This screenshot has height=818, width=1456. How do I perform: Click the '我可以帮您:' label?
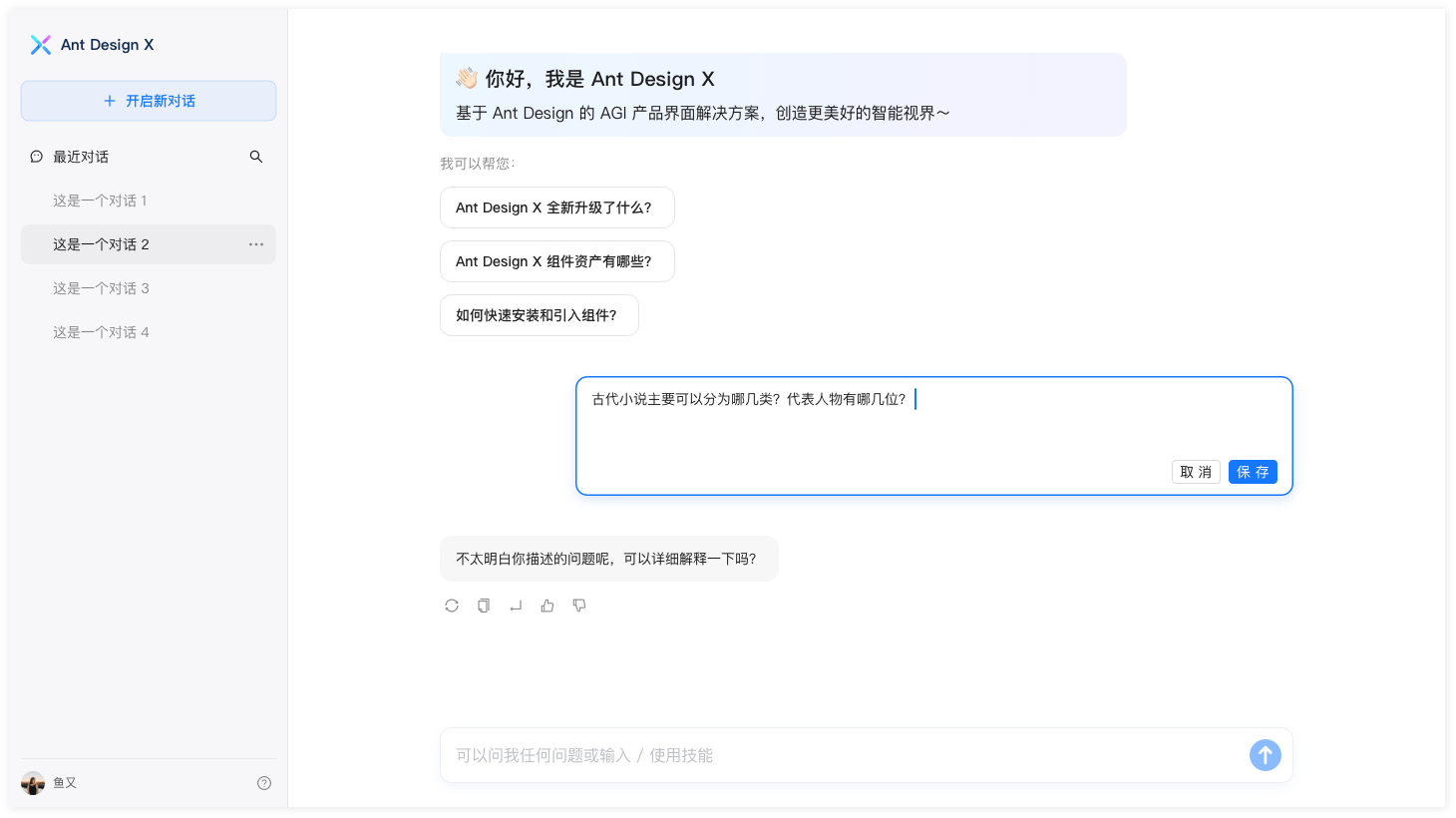[x=478, y=164]
